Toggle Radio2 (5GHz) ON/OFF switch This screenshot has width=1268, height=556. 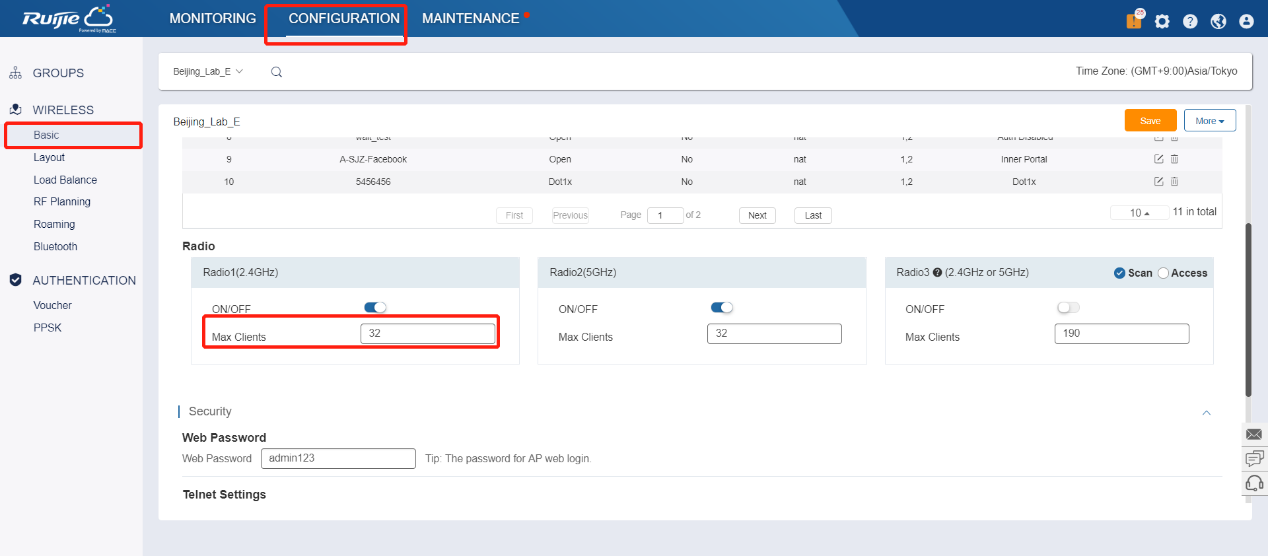[721, 308]
